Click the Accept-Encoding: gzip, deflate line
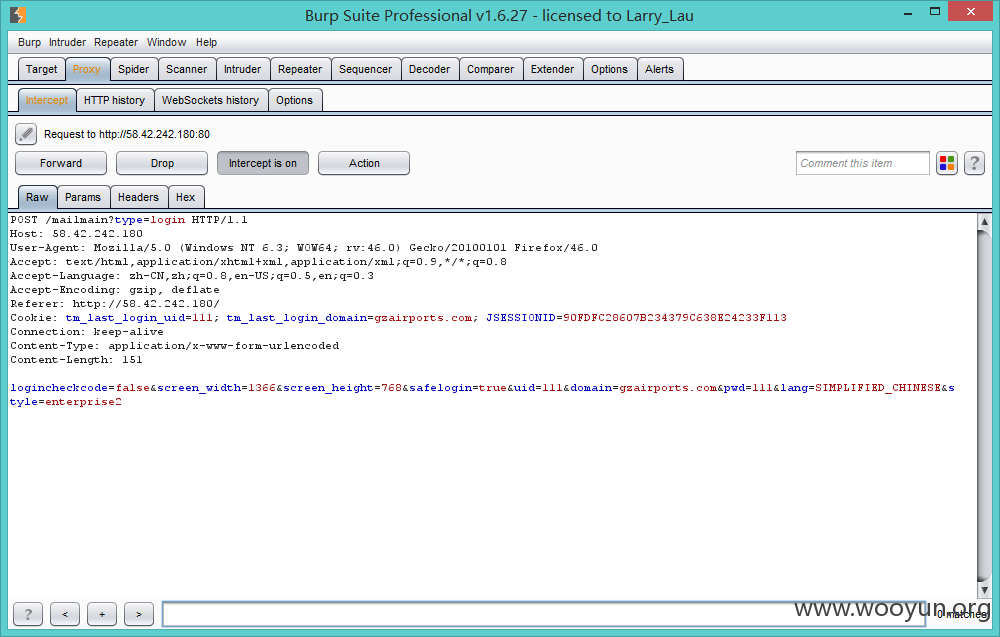This screenshot has height=637, width=1000. 115,289
